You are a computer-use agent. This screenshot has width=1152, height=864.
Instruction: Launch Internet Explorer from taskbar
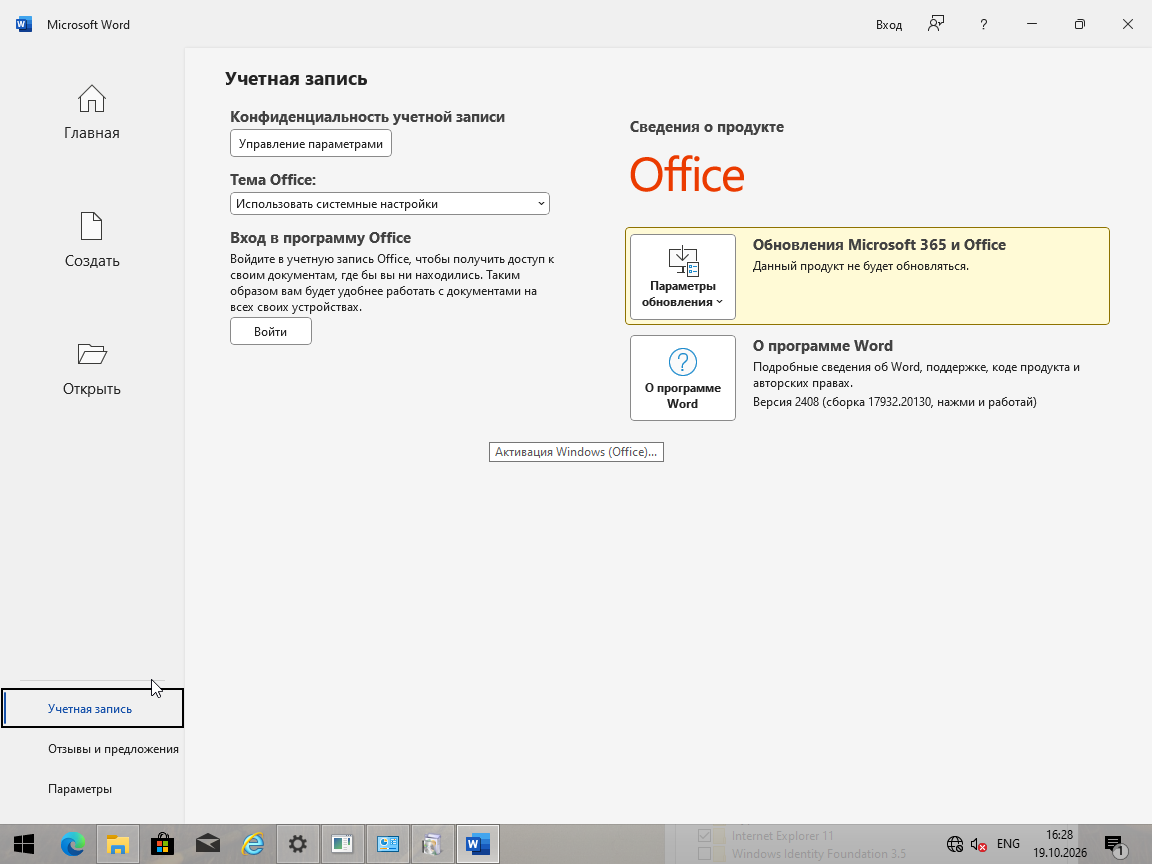click(253, 844)
